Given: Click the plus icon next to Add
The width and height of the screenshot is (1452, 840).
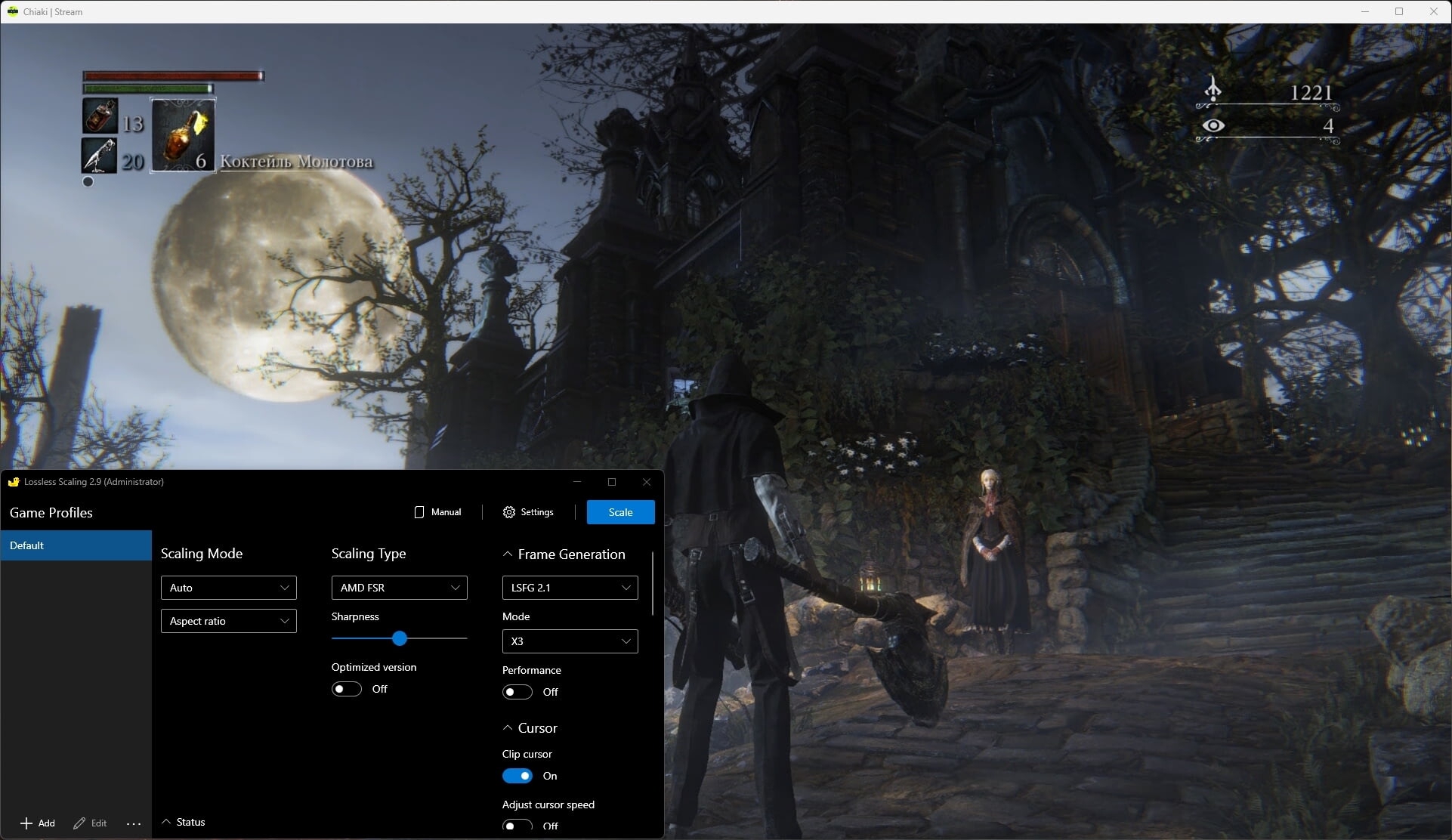Looking at the screenshot, I should [x=26, y=823].
